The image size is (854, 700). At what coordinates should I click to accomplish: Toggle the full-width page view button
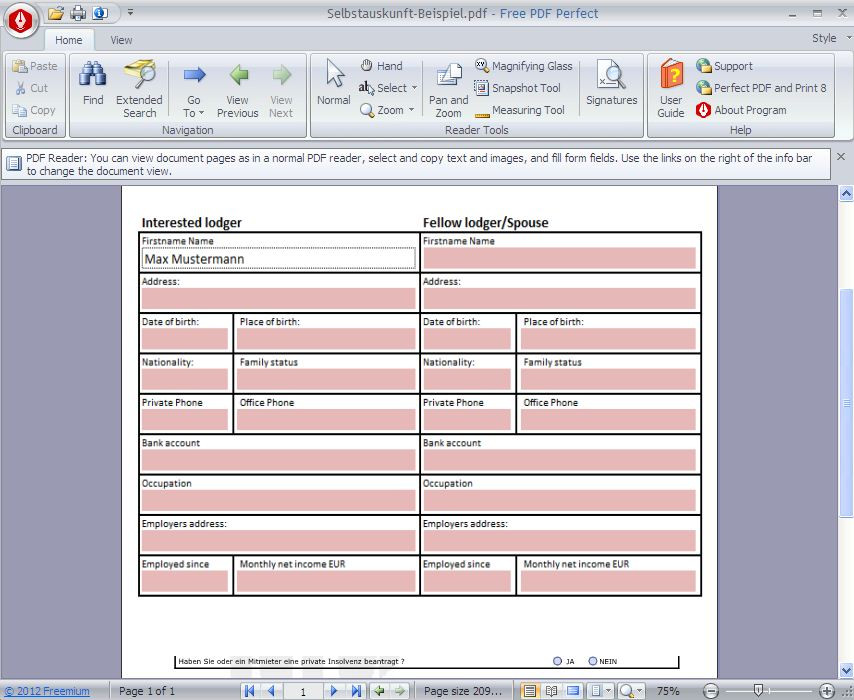point(573,691)
